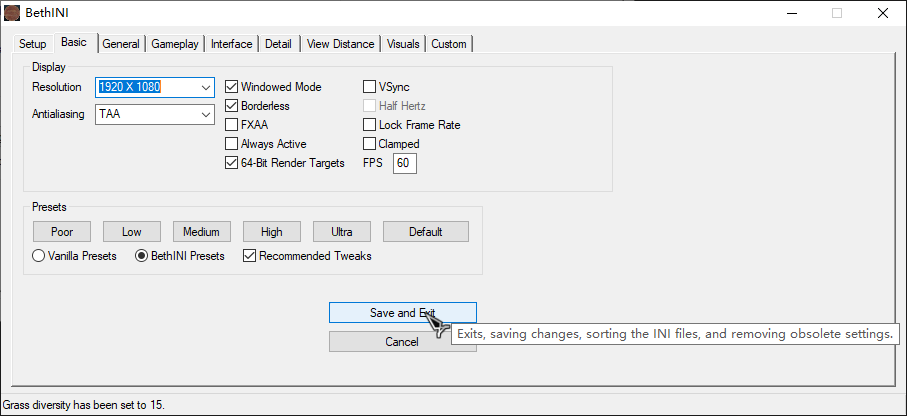The height and width of the screenshot is (416, 907).
Task: Enable the VSync checkbox
Action: [x=369, y=87]
